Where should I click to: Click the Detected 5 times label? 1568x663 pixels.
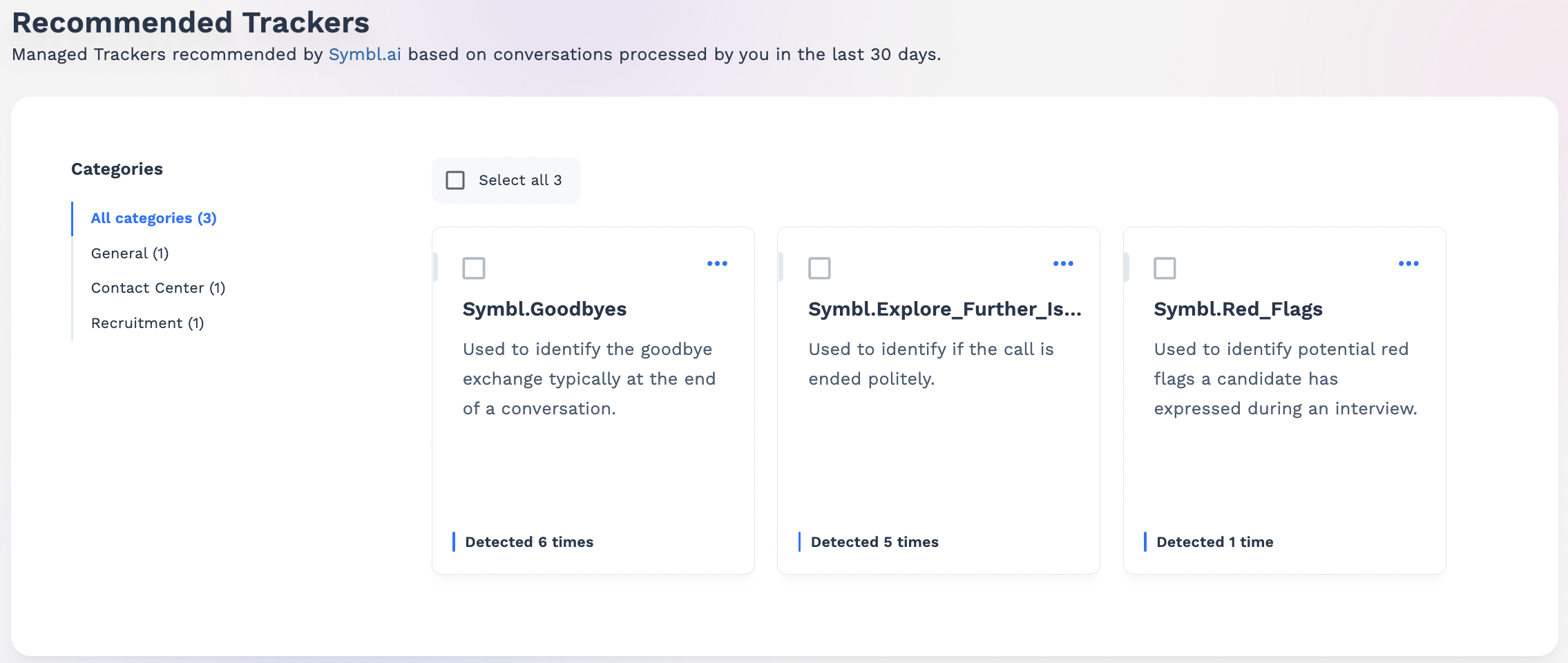coord(874,542)
